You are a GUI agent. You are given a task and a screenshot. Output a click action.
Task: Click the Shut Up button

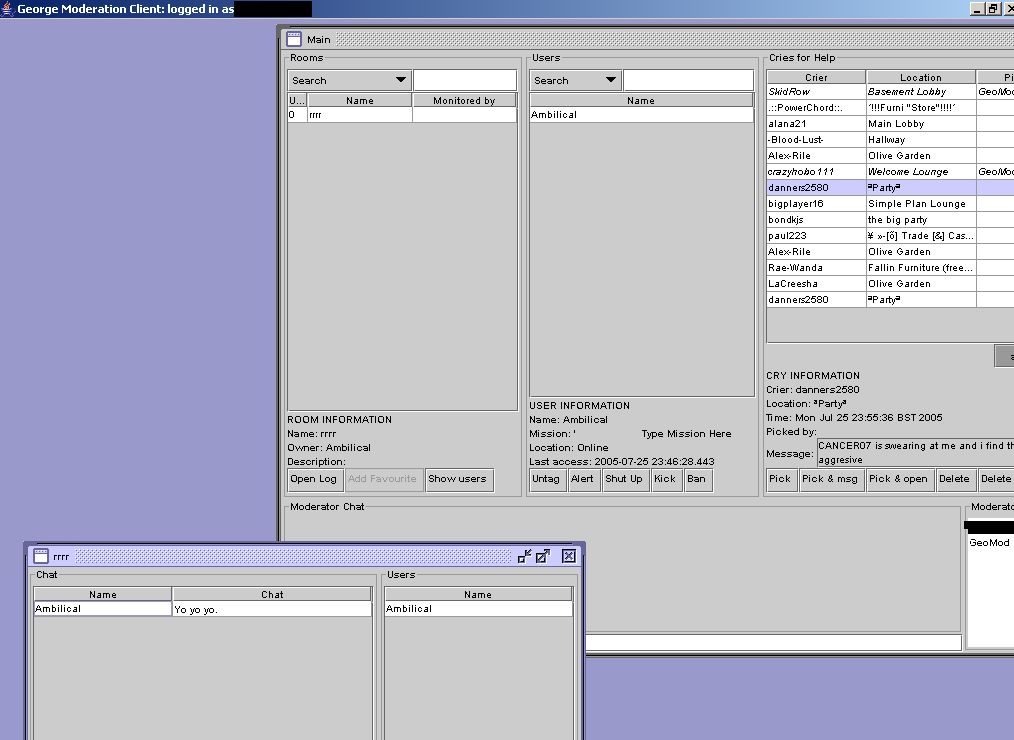point(623,479)
